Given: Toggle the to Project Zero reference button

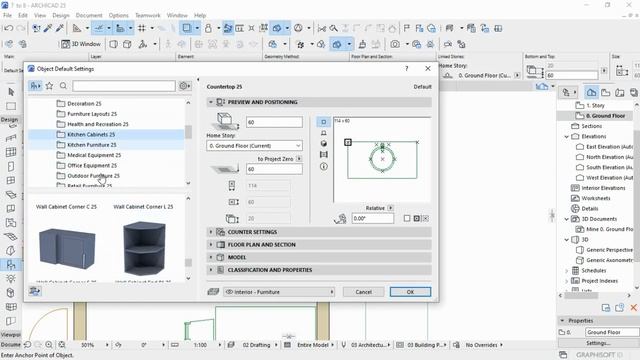Looking at the screenshot, I should (299, 158).
